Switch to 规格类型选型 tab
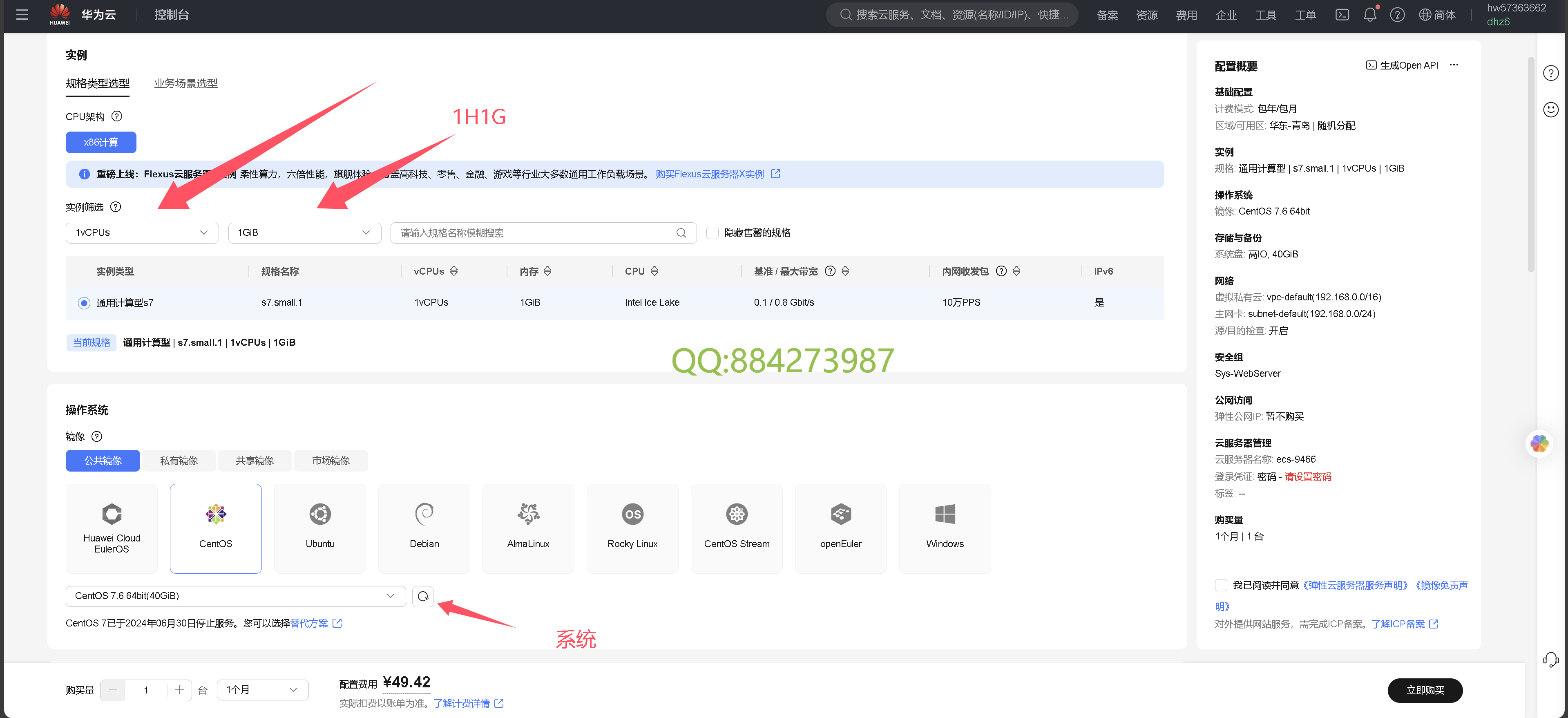 97,83
